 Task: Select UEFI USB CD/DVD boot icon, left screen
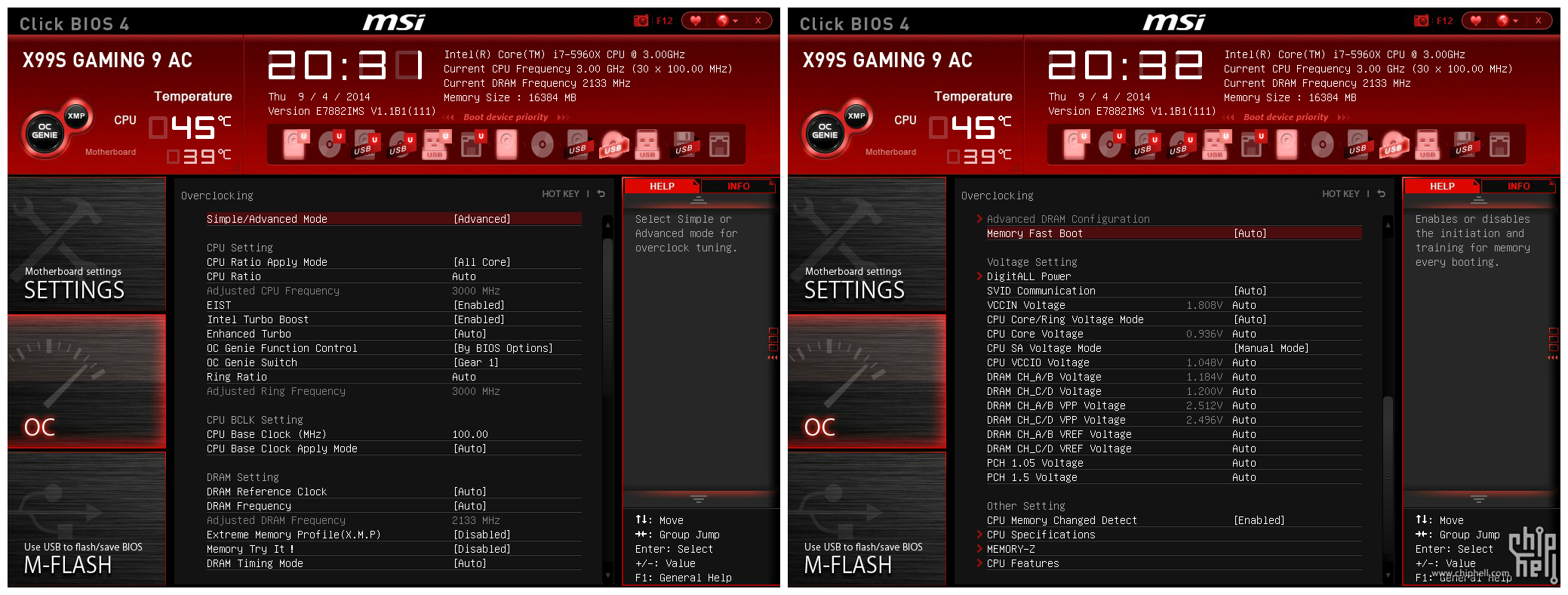coord(401,144)
